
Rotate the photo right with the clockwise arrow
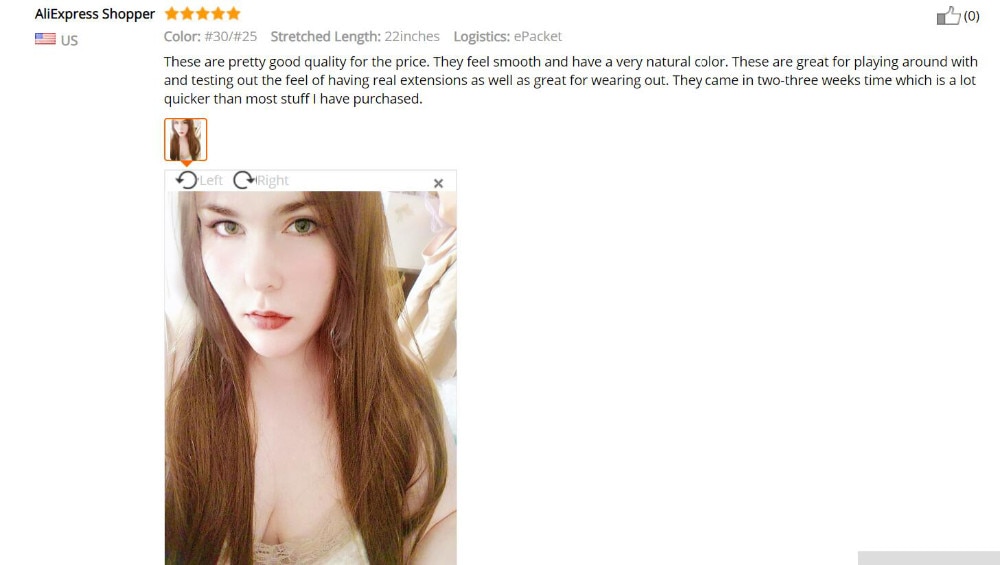[x=244, y=180]
